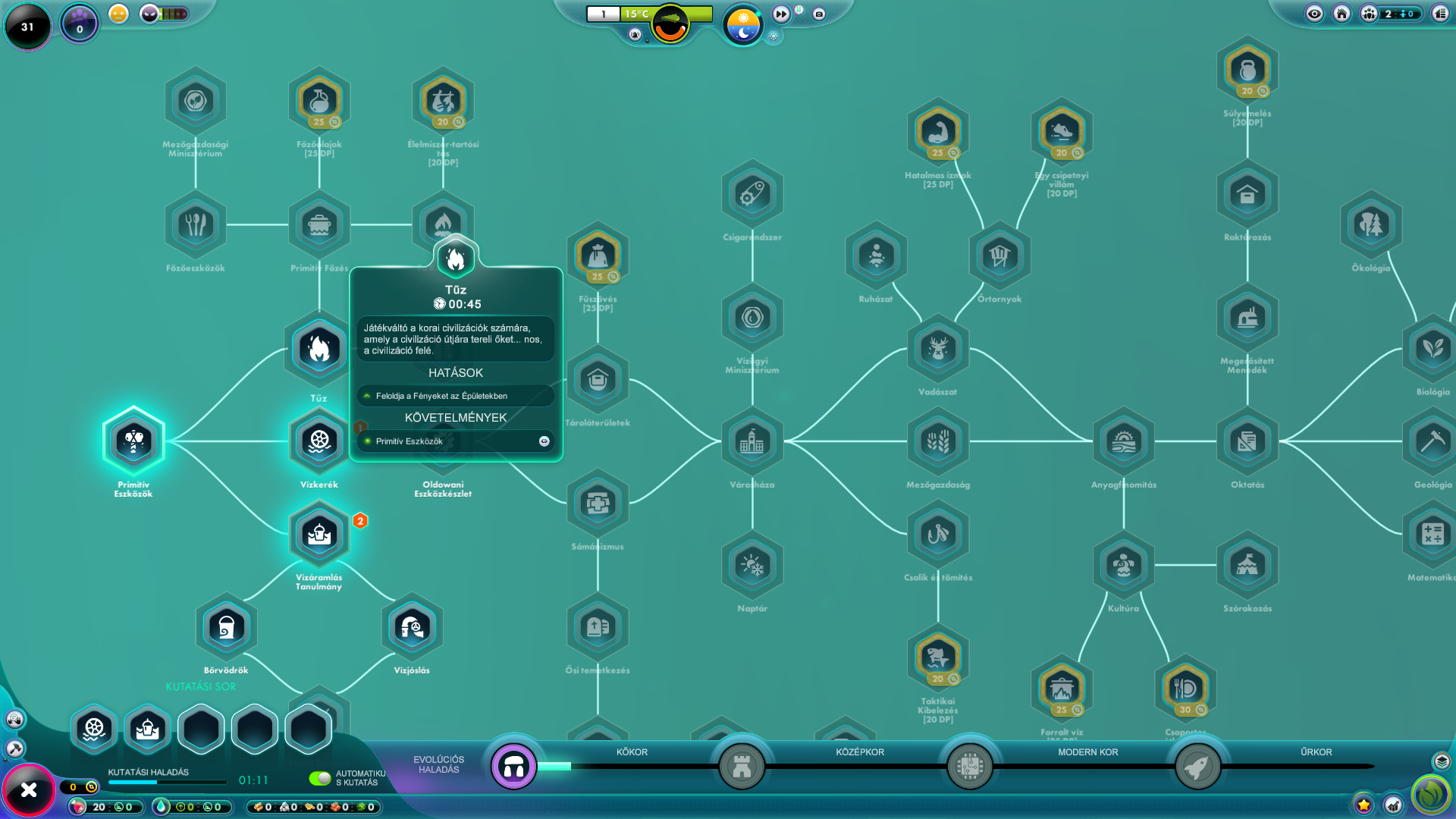Image resolution: width=1456 pixels, height=819 pixels.
Task: Toggle the eye visibility icon at top right
Action: pos(1314,14)
